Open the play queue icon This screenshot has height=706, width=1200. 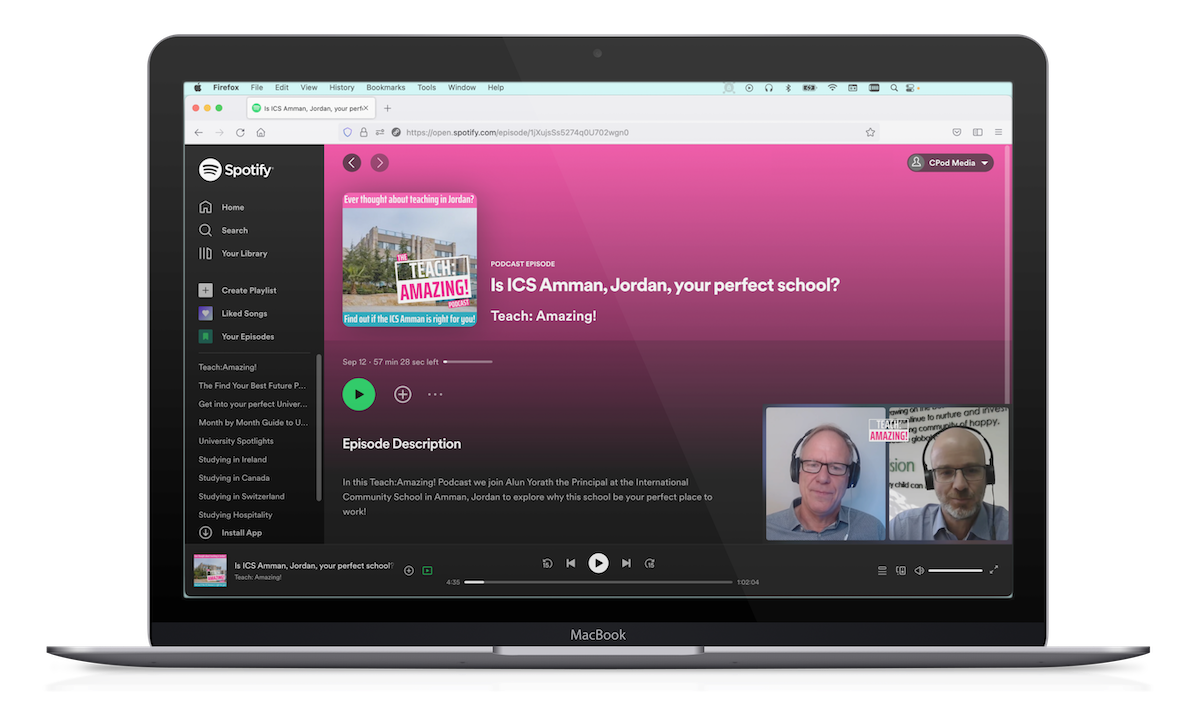(882, 571)
